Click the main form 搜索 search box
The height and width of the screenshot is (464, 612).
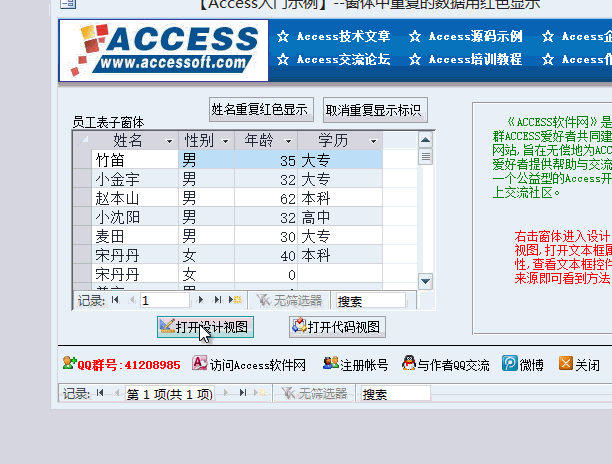395,394
